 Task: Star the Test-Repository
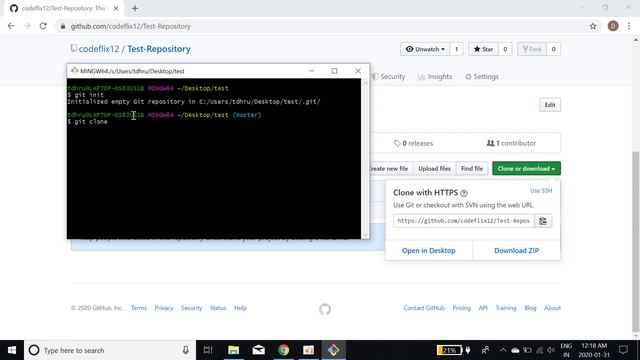(483, 49)
